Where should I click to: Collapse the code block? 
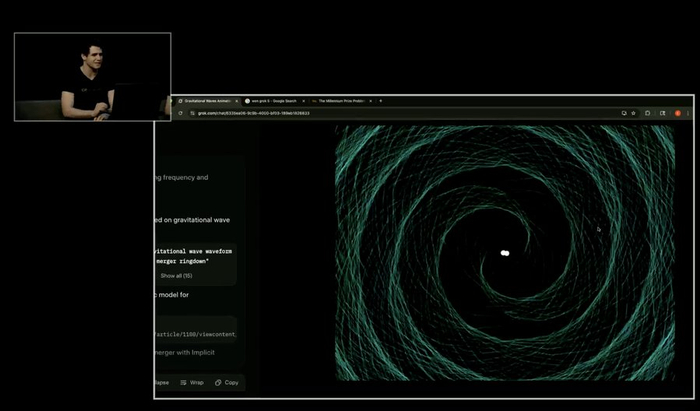(162, 382)
